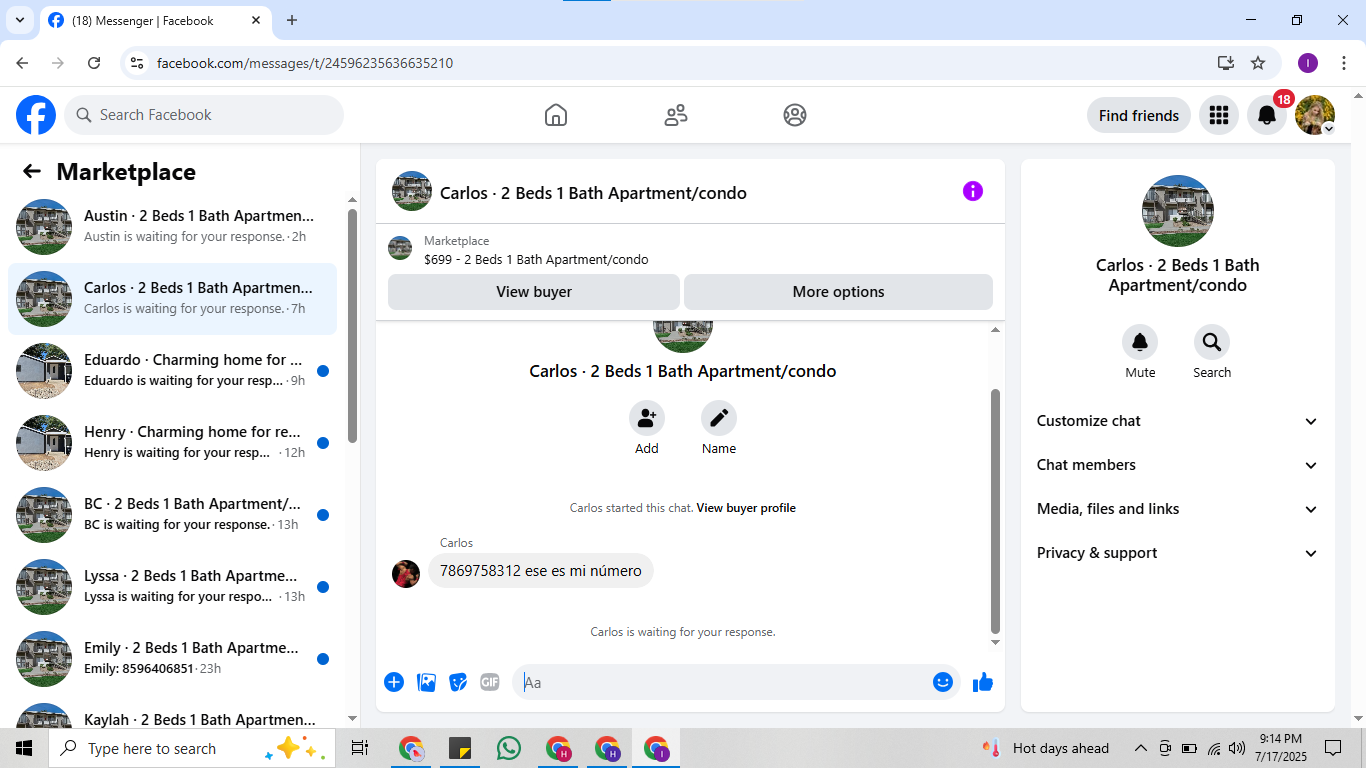Screen dimensions: 1366x768
Task: Open more actions plus icon in composer
Action: 394,682
